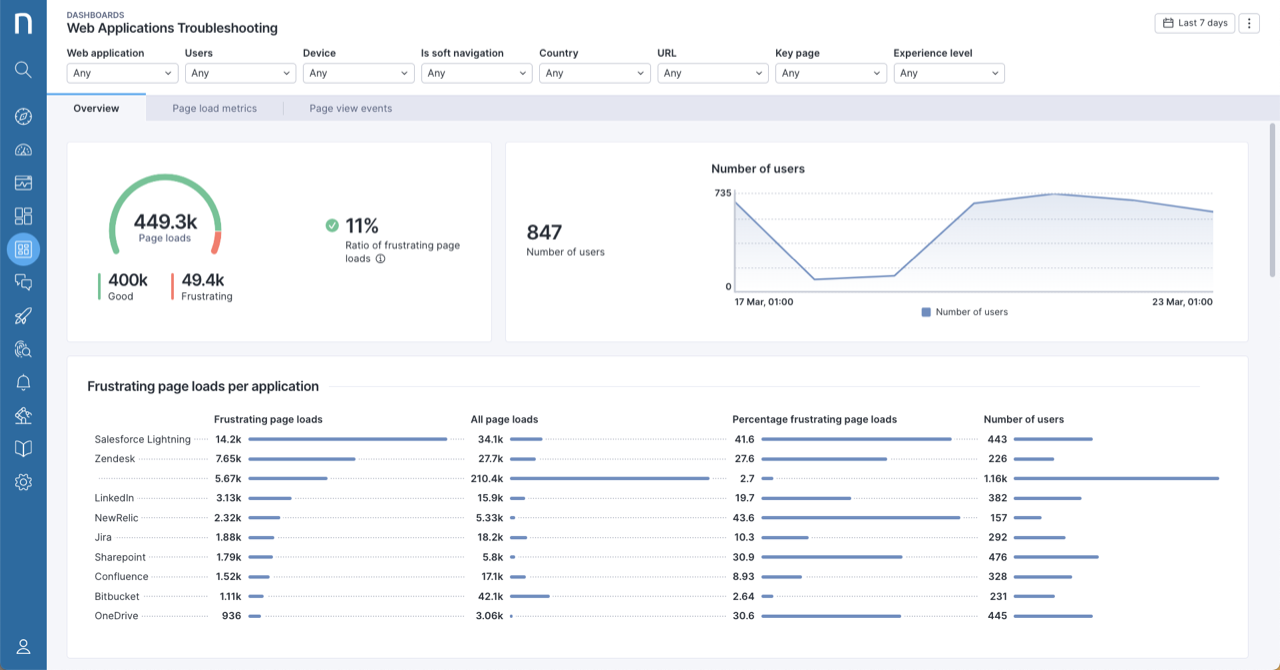Open the settings gear icon
The height and width of the screenshot is (670, 1280).
coord(23,482)
